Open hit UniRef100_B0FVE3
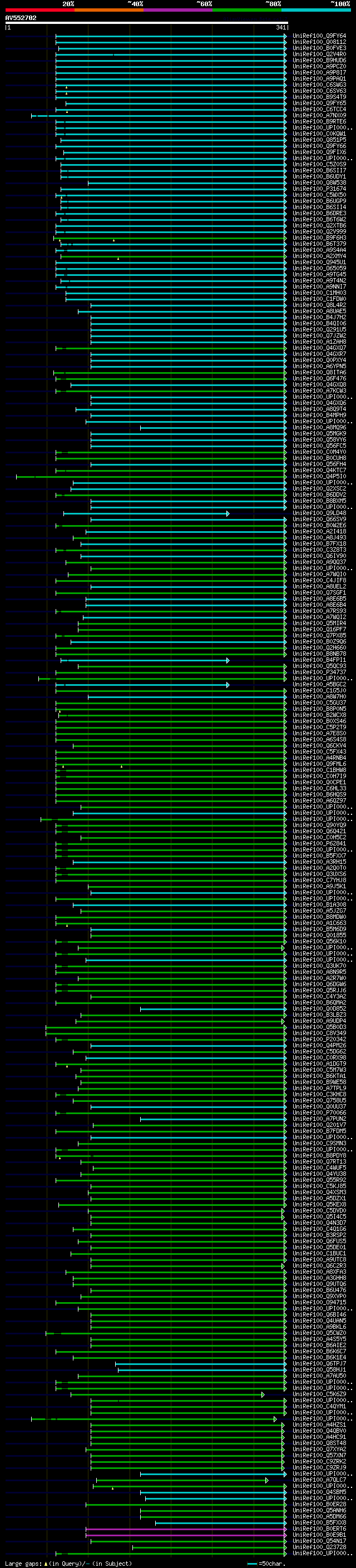The height and width of the screenshot is (1568, 356). (319, 48)
